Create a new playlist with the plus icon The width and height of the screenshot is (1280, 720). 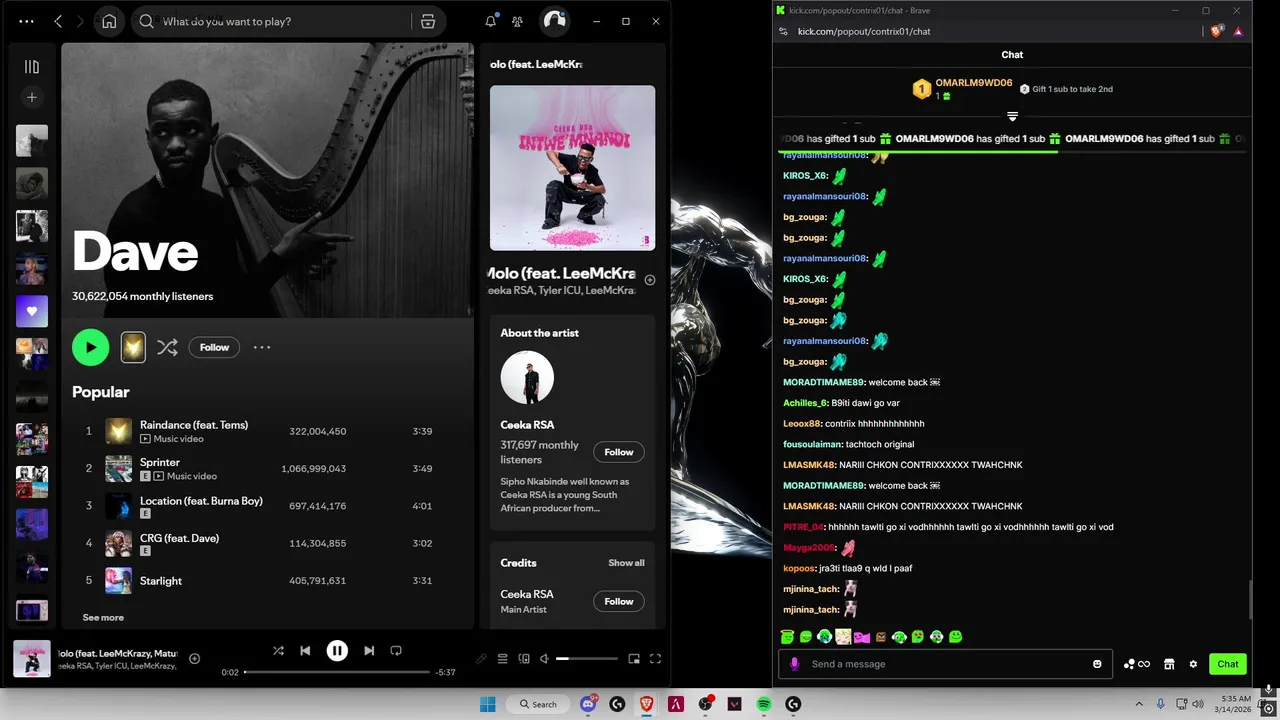click(32, 97)
